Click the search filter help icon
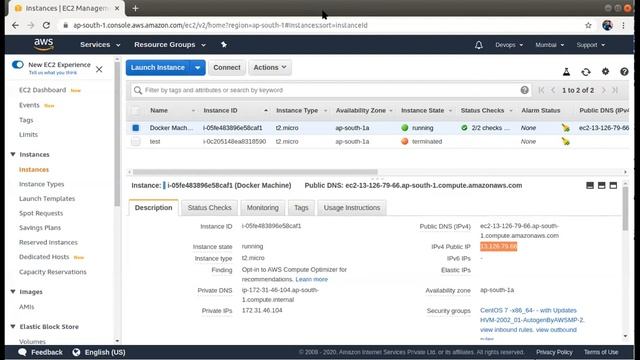Image resolution: width=640 pixels, height=360 pixels. point(524,90)
